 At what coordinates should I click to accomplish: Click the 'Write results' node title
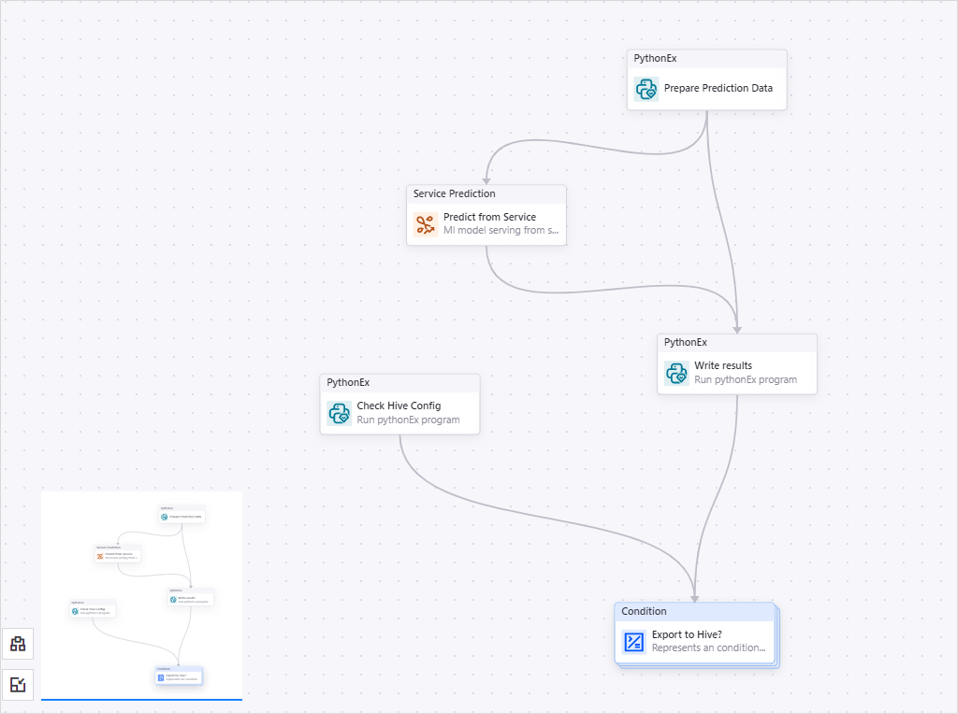tap(723, 366)
